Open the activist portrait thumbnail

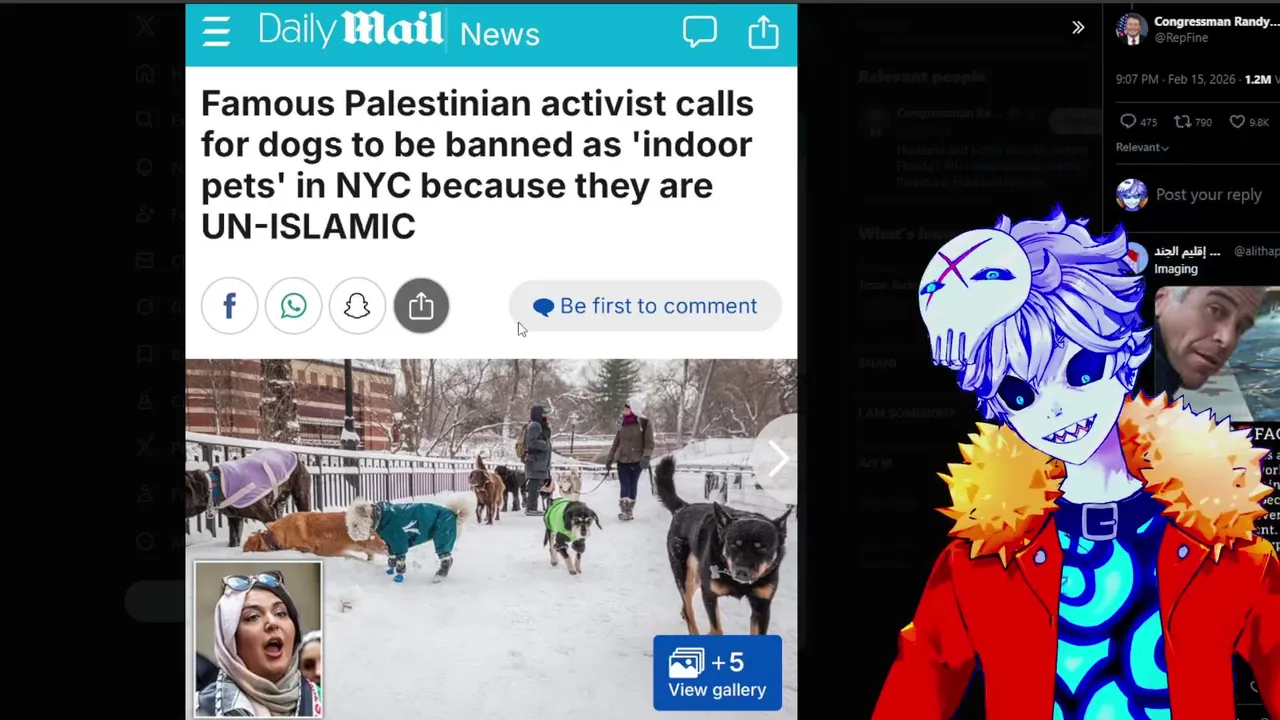[258, 639]
